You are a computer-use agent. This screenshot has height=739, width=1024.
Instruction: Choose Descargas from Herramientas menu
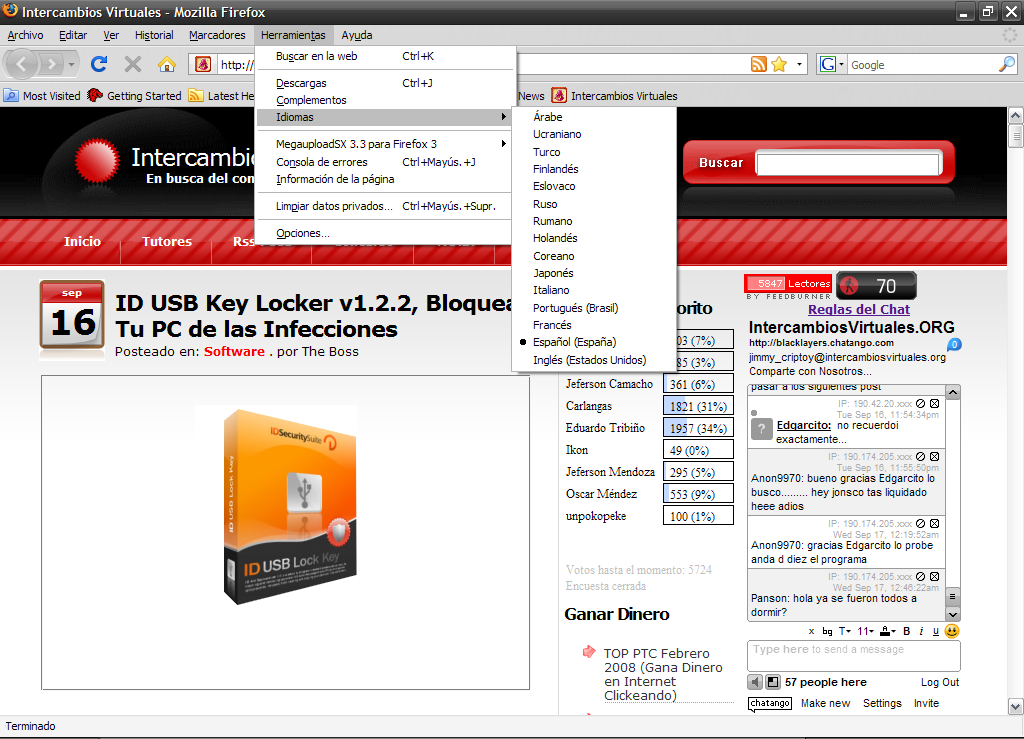[383, 84]
